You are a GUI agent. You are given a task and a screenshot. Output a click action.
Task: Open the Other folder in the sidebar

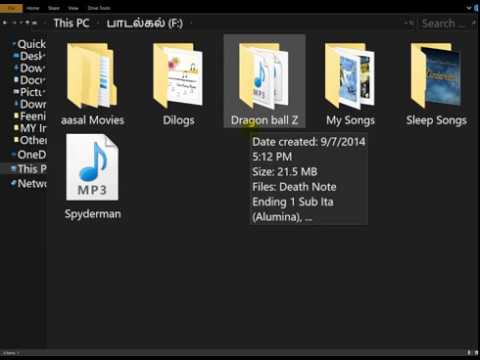click(30, 140)
